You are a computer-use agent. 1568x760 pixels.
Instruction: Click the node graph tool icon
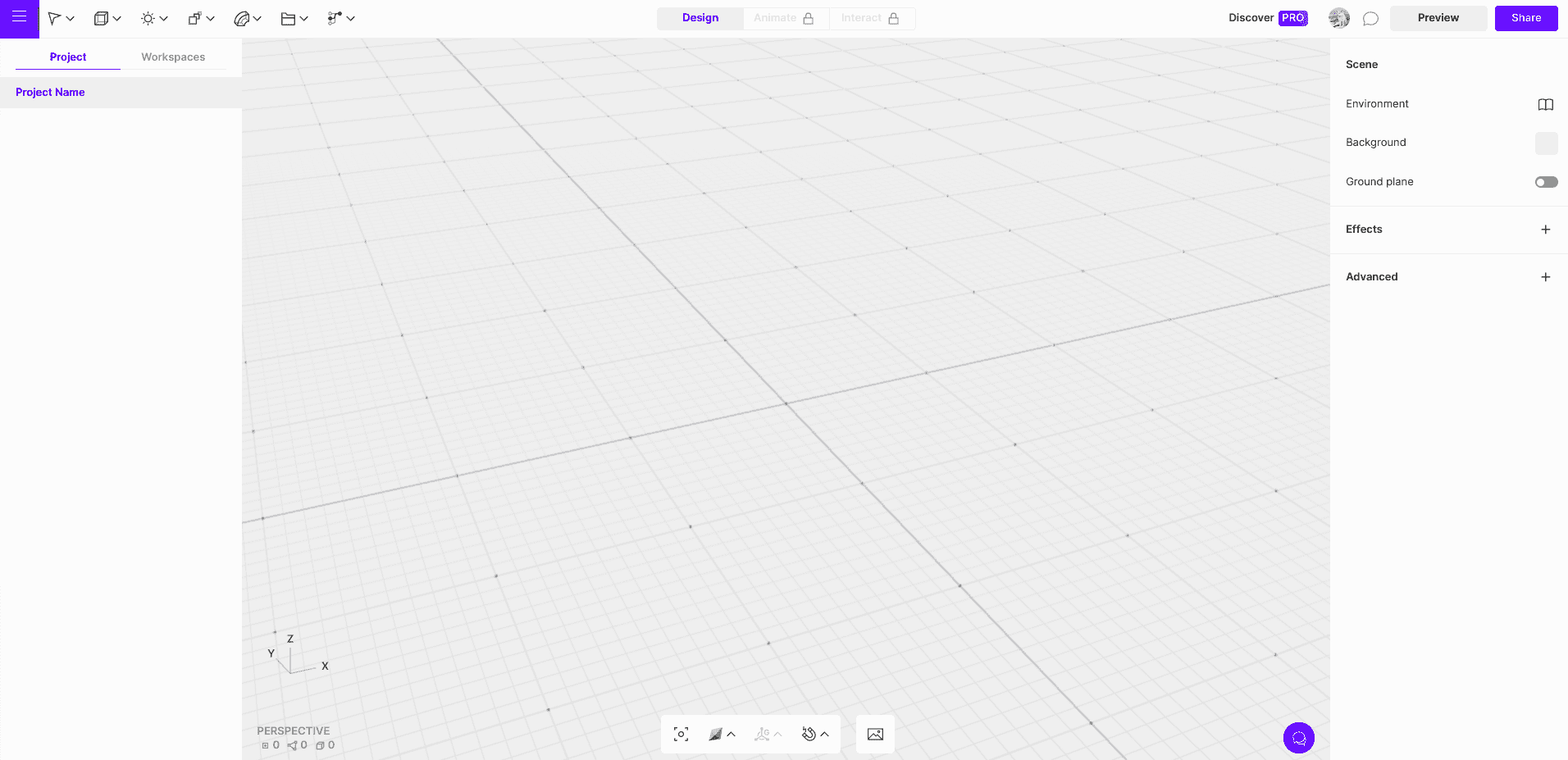pos(335,18)
